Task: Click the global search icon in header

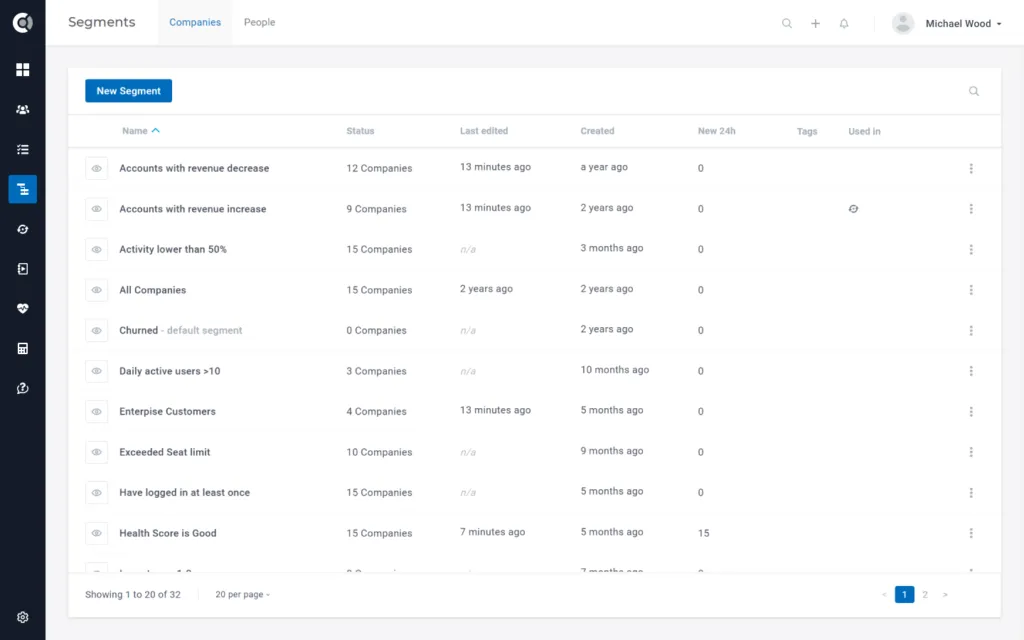Action: coord(787,24)
